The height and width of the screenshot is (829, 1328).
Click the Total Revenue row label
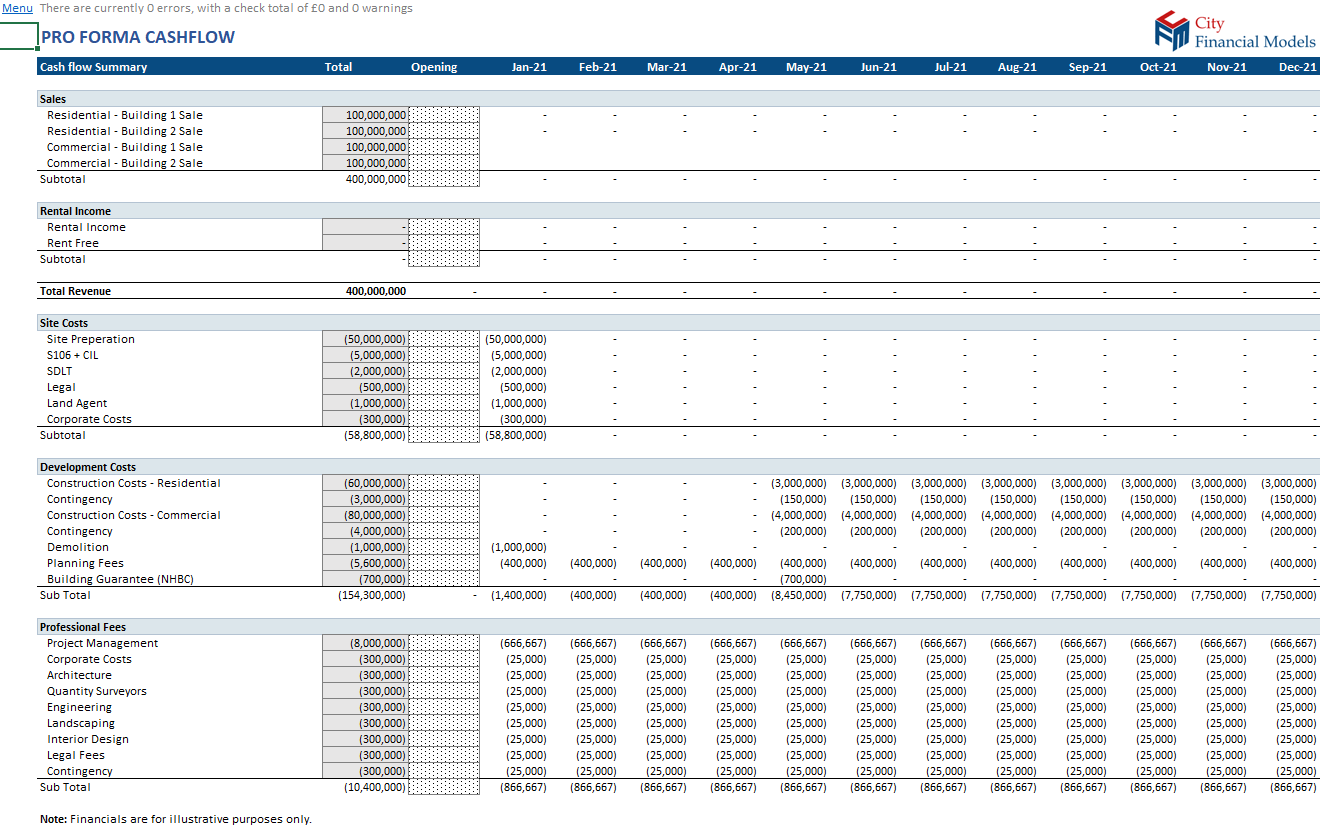[75, 291]
